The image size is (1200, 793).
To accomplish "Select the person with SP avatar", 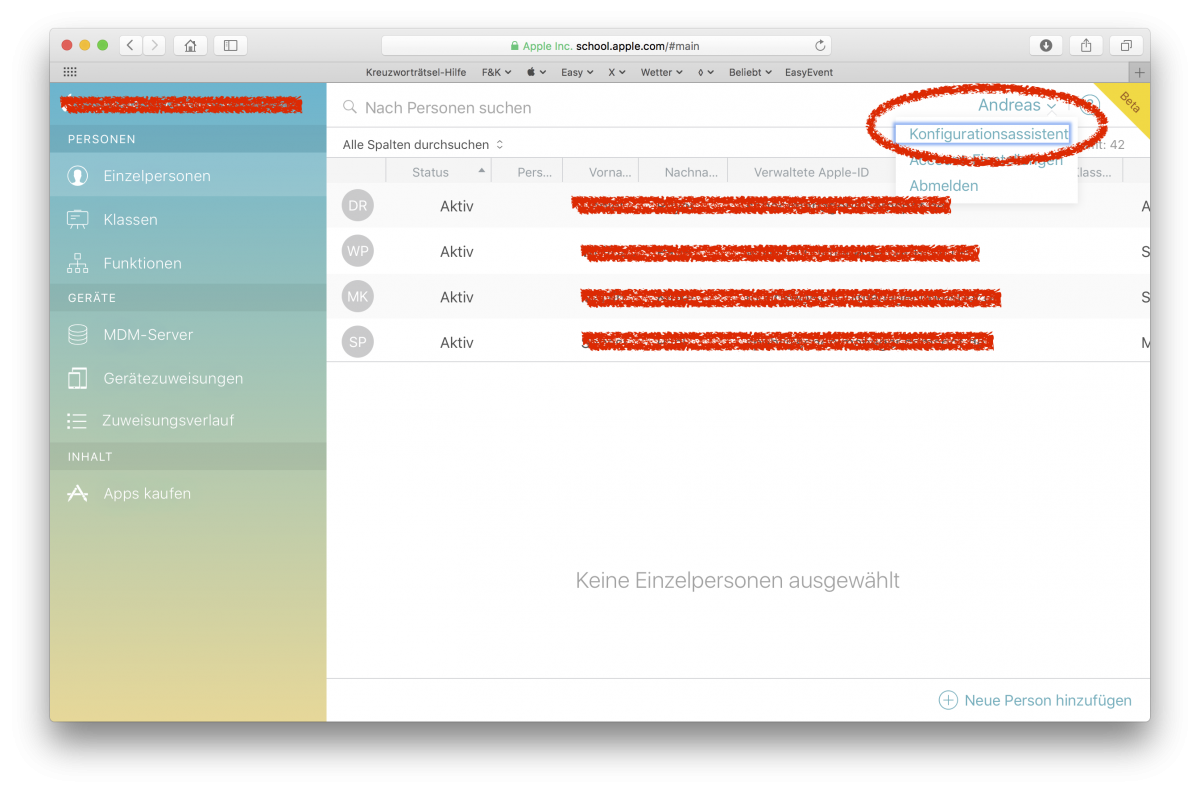I will pos(357,342).
